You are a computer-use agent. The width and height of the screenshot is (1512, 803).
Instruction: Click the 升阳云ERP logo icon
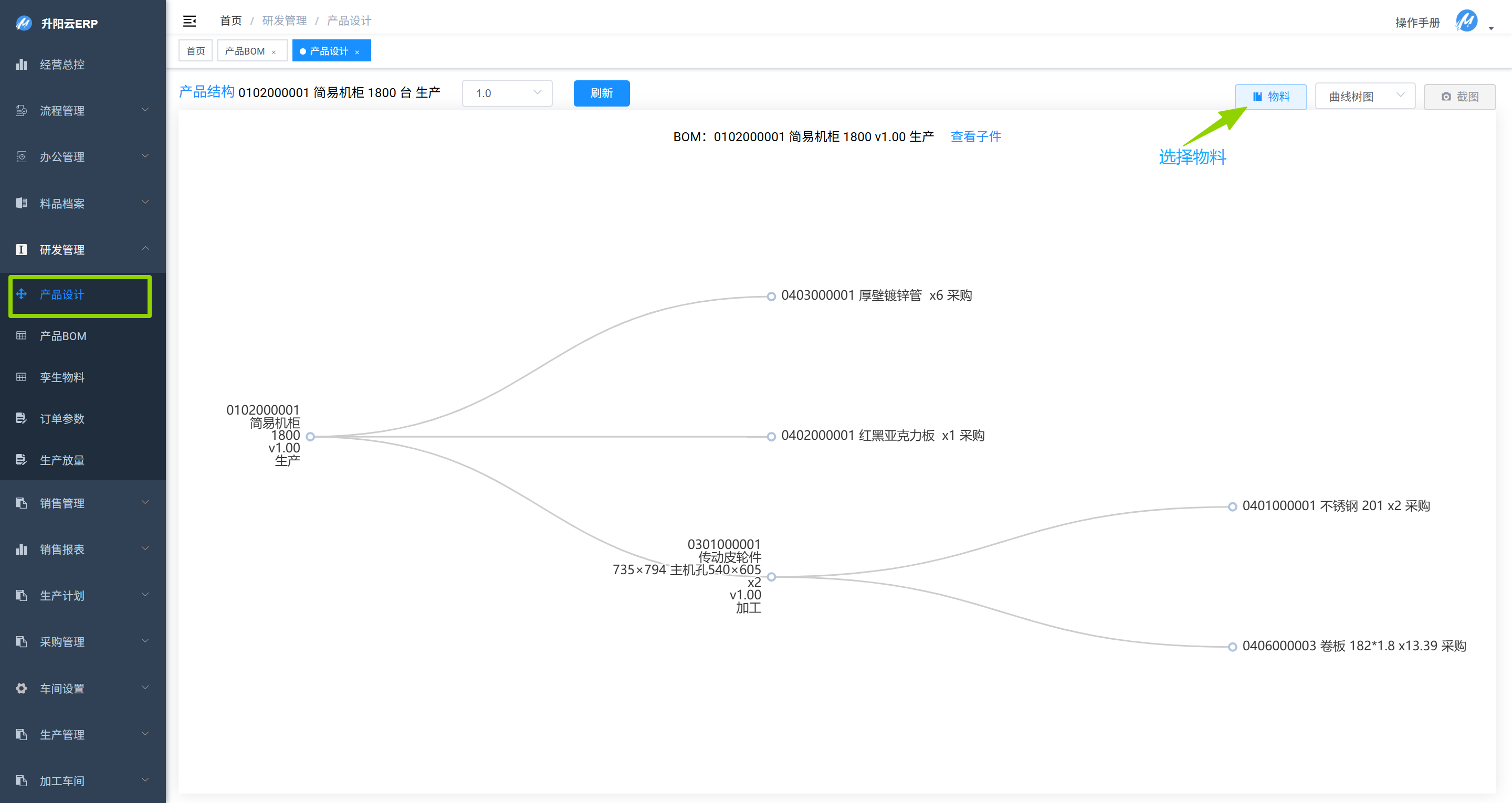[x=24, y=24]
